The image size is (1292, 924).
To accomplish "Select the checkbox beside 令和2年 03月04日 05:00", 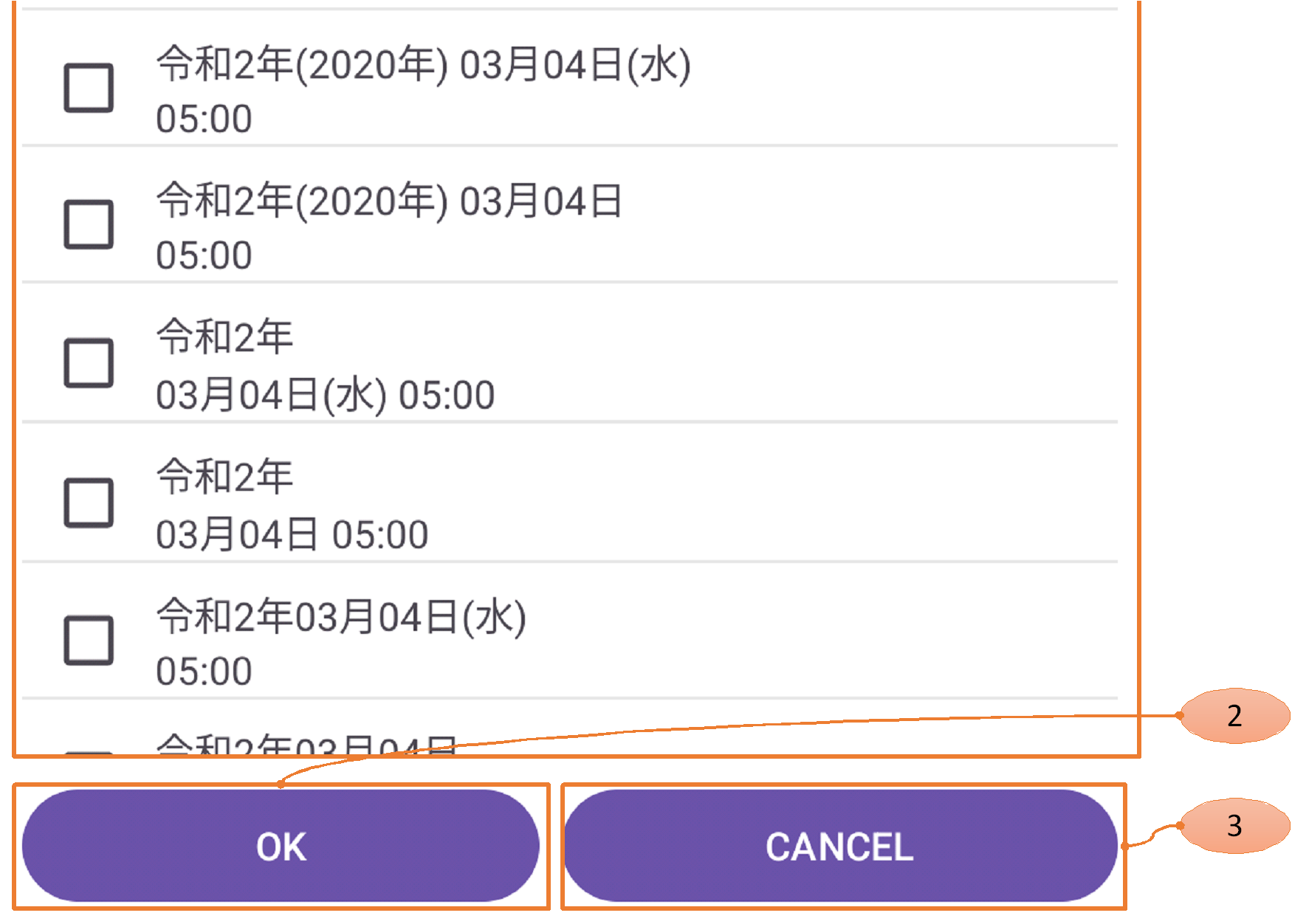I will point(89,503).
